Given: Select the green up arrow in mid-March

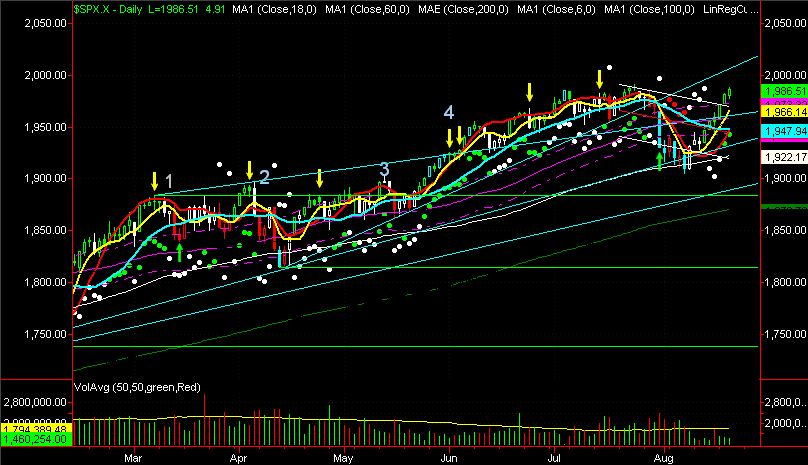Looking at the screenshot, I should 179,253.
